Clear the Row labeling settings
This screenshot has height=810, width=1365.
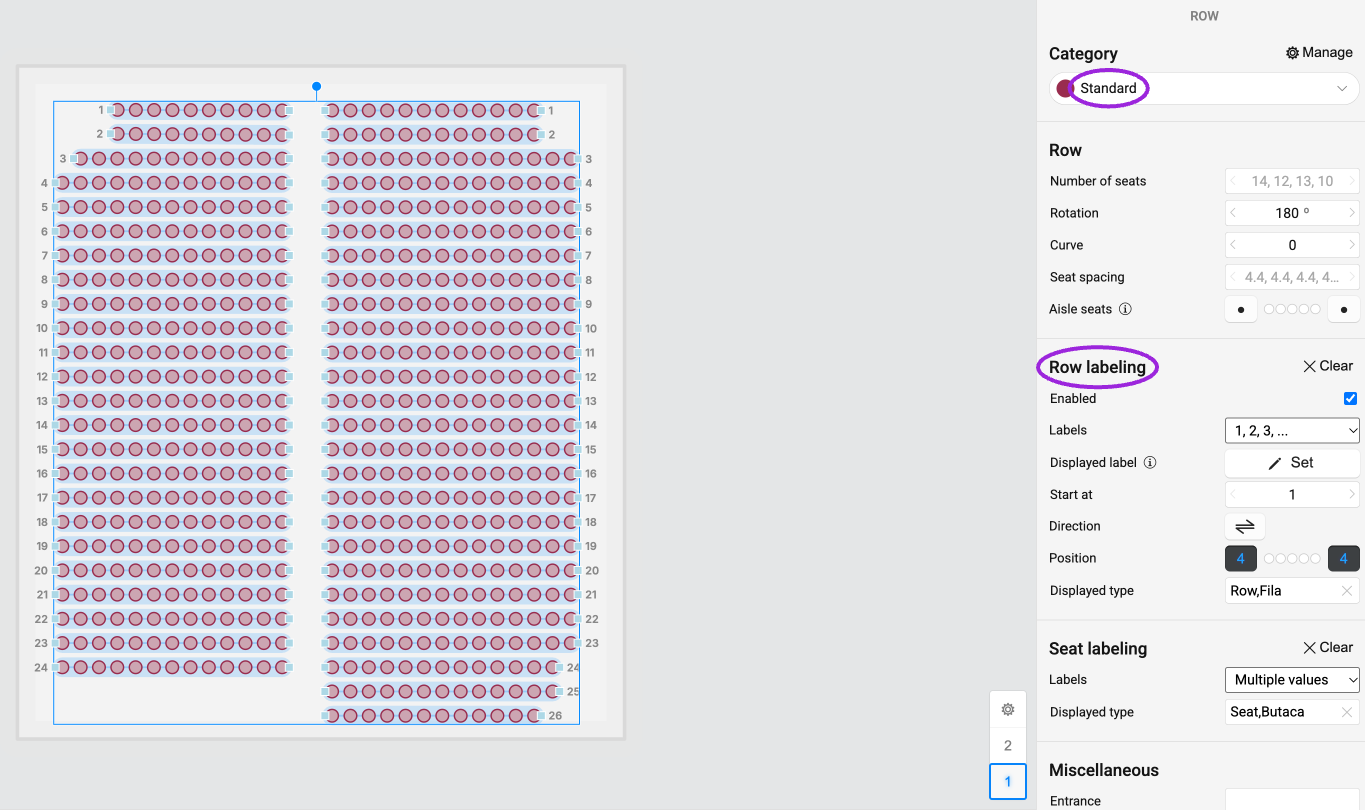(x=1328, y=366)
